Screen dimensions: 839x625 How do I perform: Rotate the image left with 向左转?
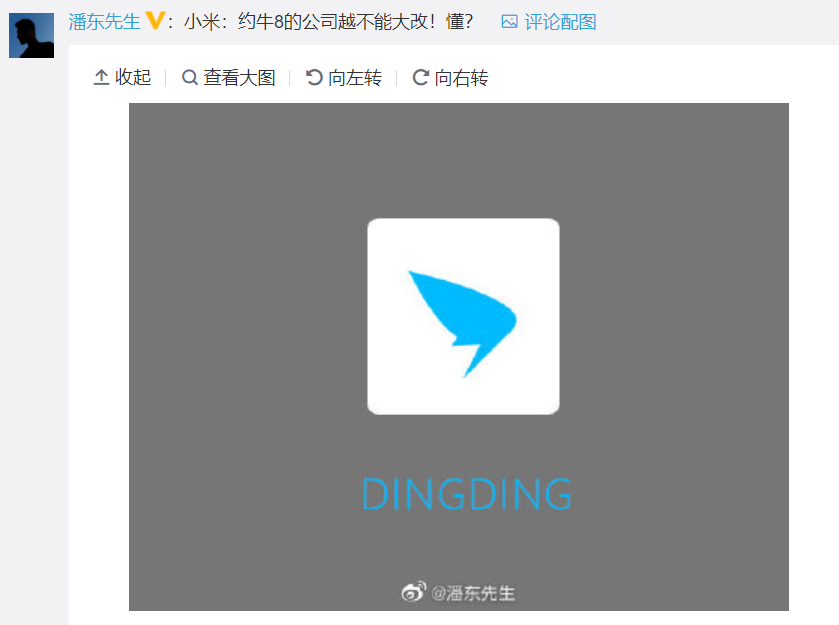(x=344, y=78)
